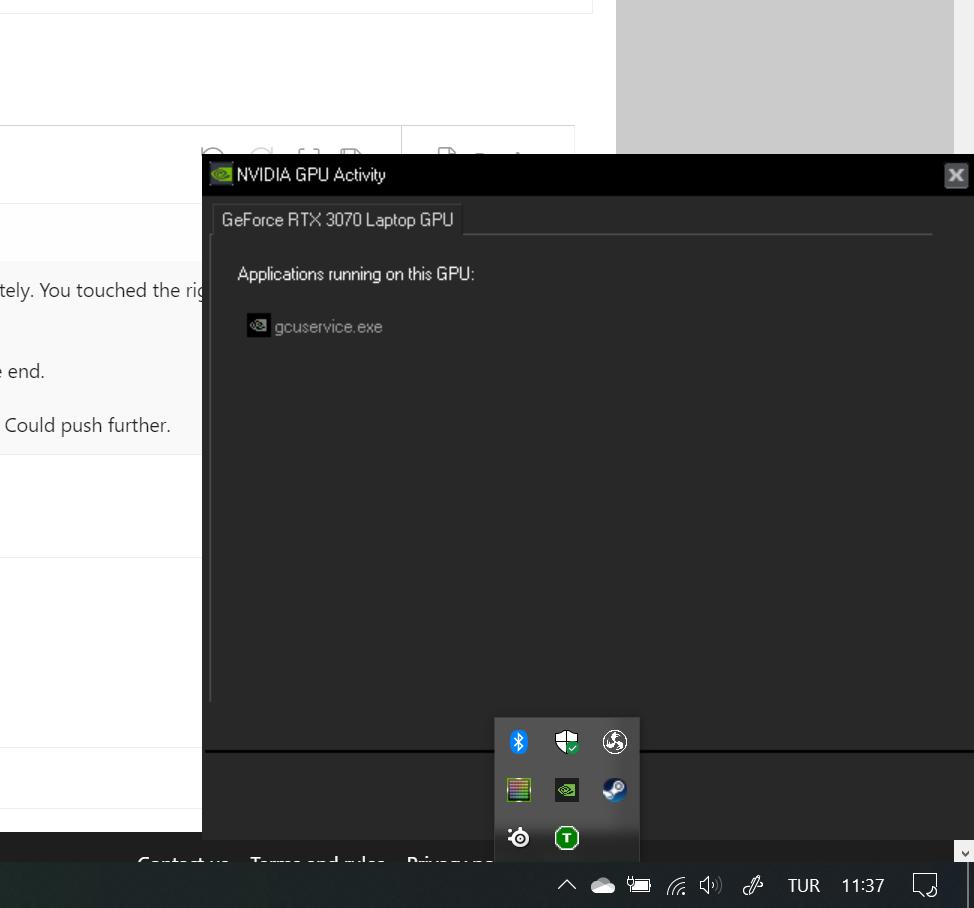The height and width of the screenshot is (908, 974).
Task: Click the speaker volume icon on the taskbar
Action: tap(711, 885)
